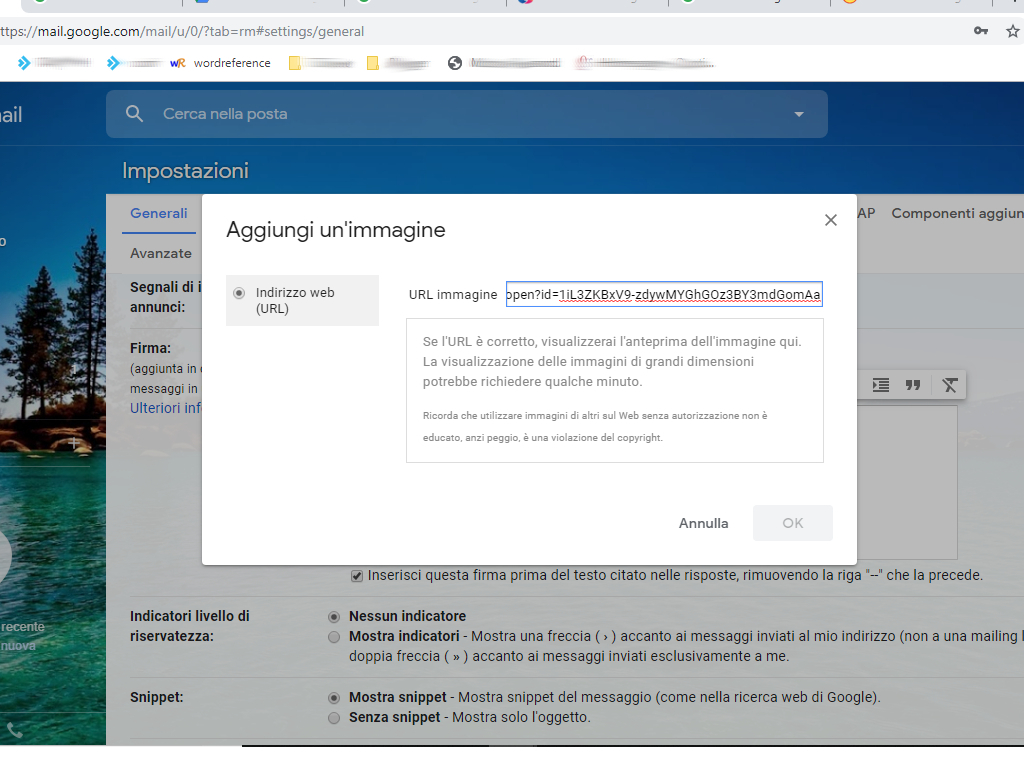Click the phone icon in the sidebar
1024x768 pixels.
click(15, 730)
